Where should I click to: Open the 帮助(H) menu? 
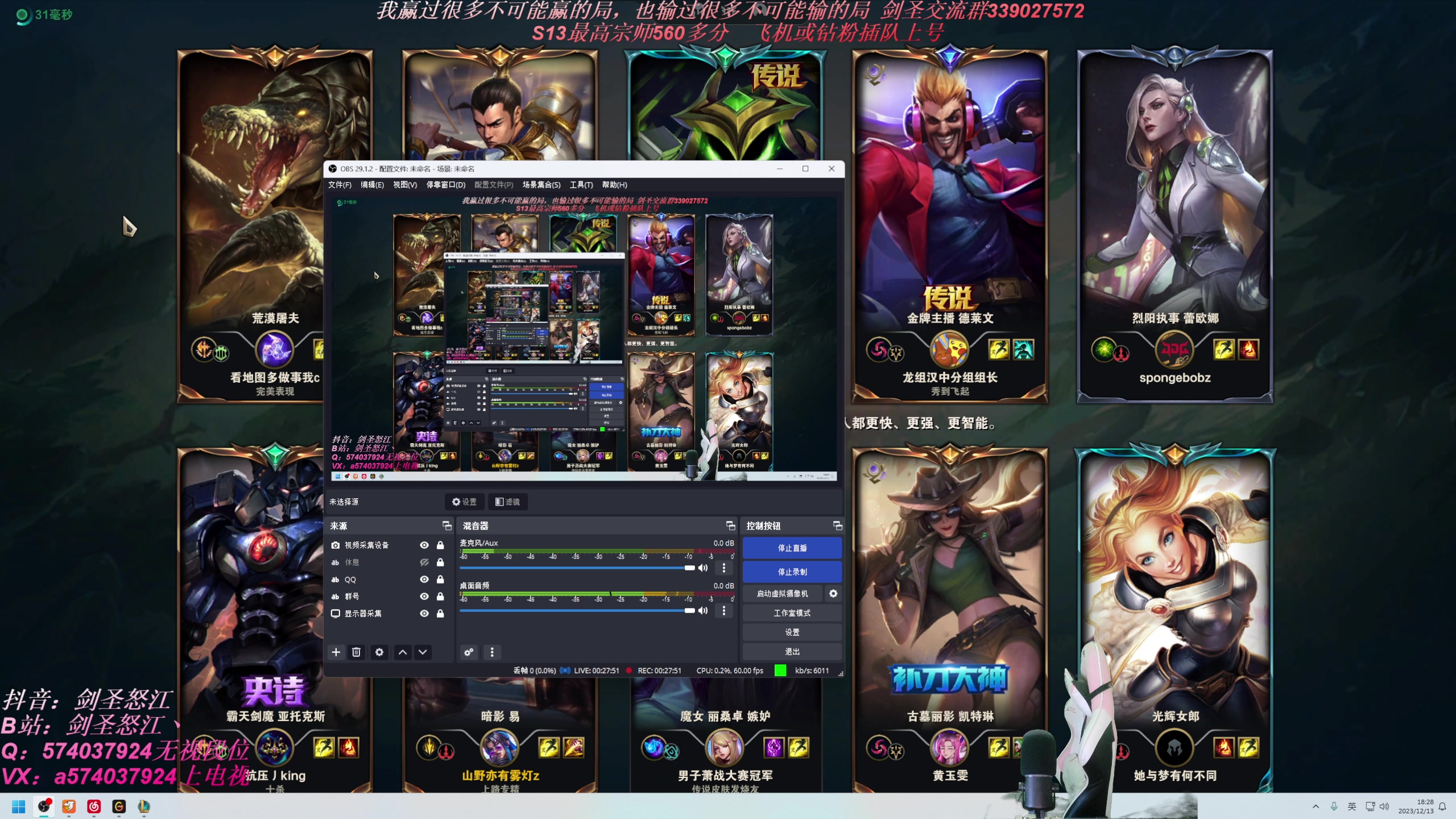pyautogui.click(x=614, y=185)
